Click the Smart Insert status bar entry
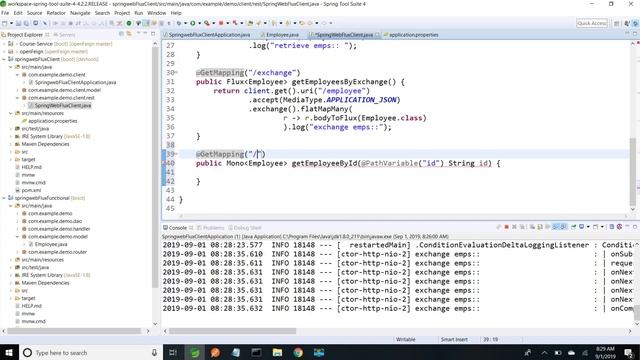640x360 pixels. (x=454, y=340)
